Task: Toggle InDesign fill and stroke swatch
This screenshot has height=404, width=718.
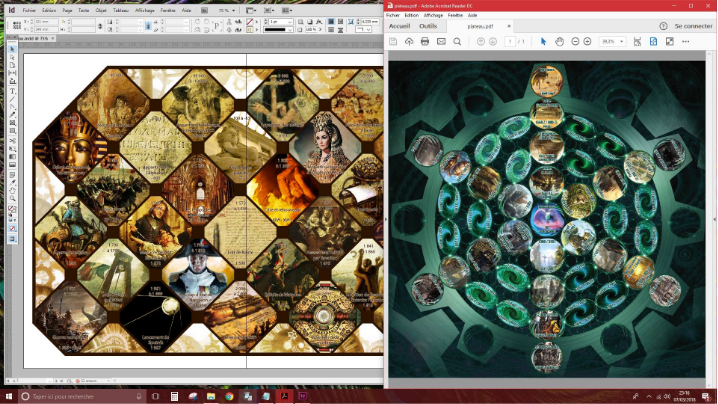Action: coord(12,210)
